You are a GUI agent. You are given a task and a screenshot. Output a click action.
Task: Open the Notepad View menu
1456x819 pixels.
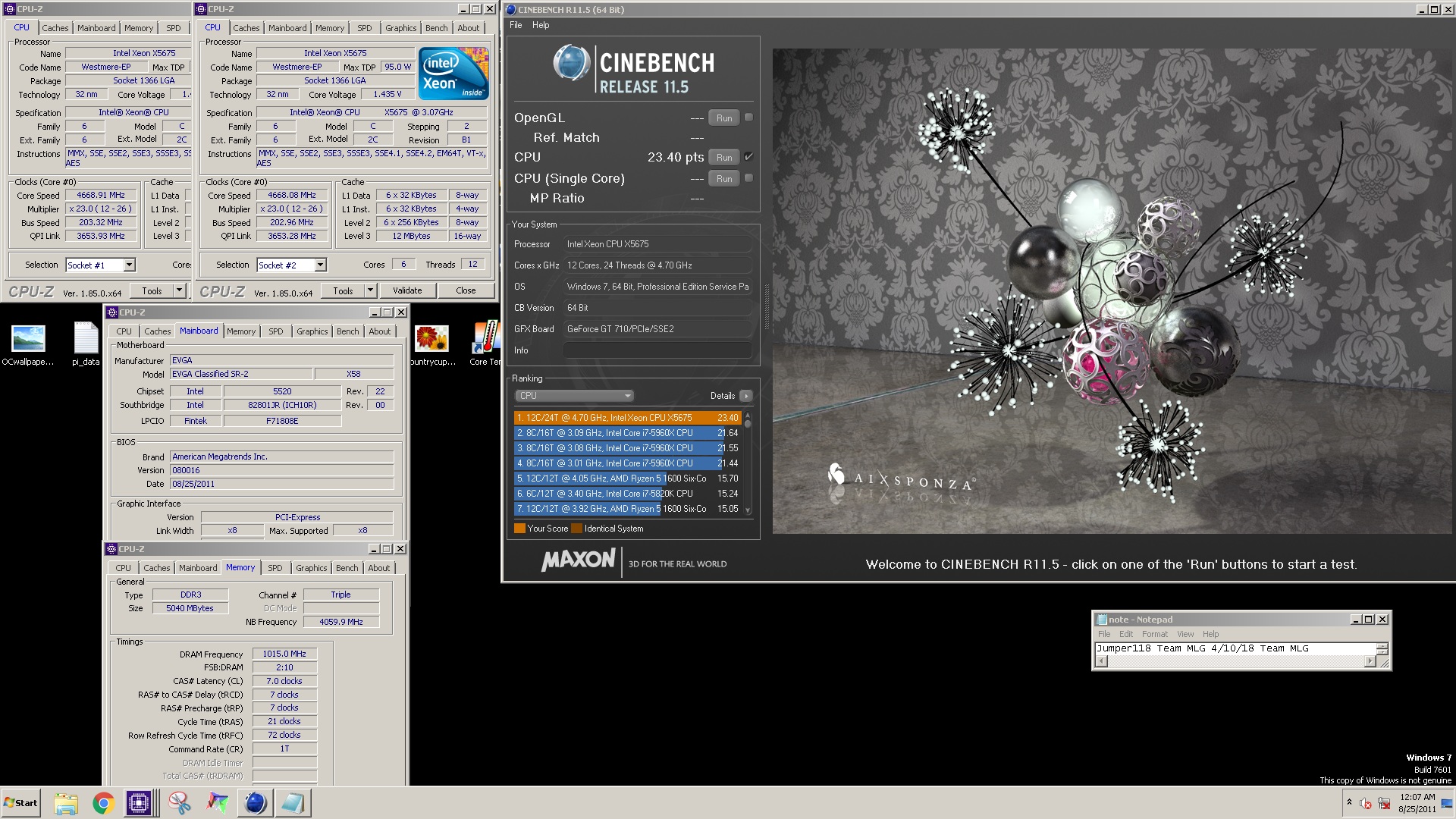coord(1185,634)
